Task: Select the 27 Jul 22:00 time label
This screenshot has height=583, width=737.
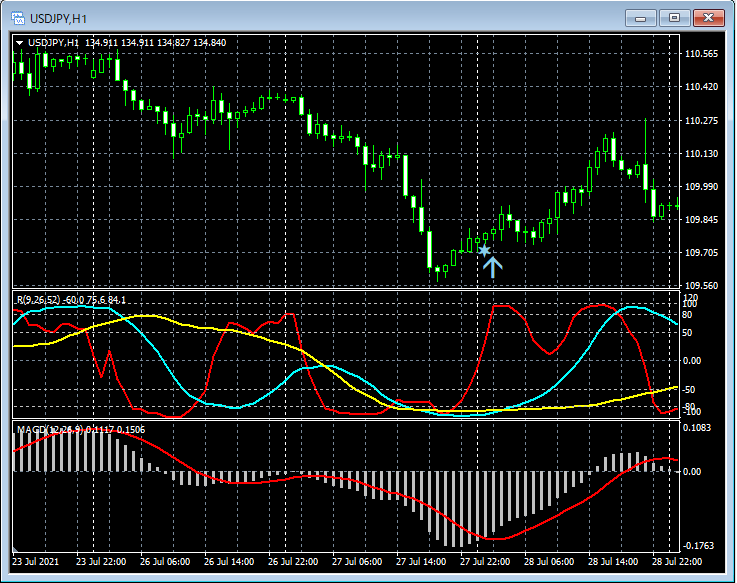Action: [485, 562]
